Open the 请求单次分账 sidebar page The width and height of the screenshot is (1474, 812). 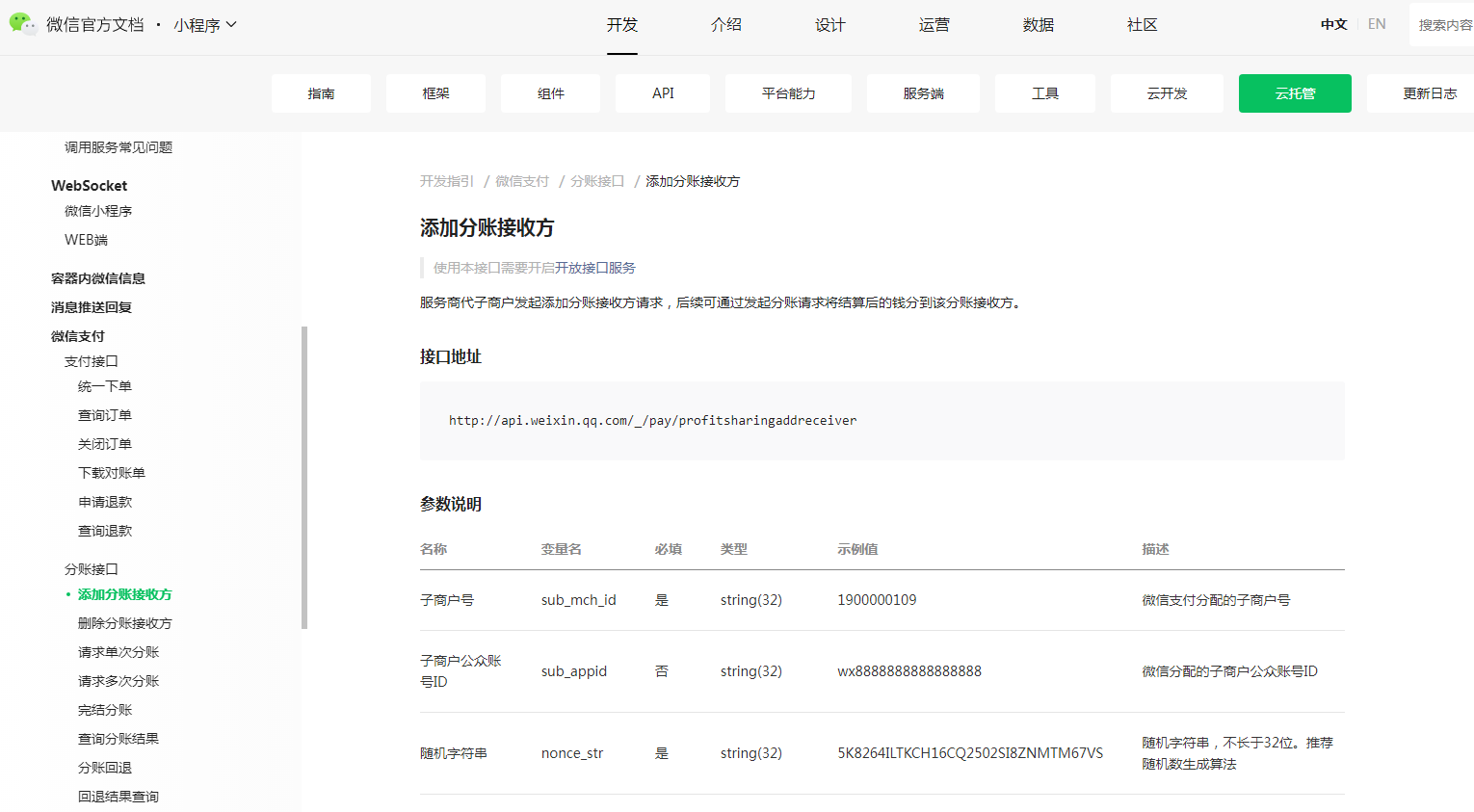click(118, 652)
